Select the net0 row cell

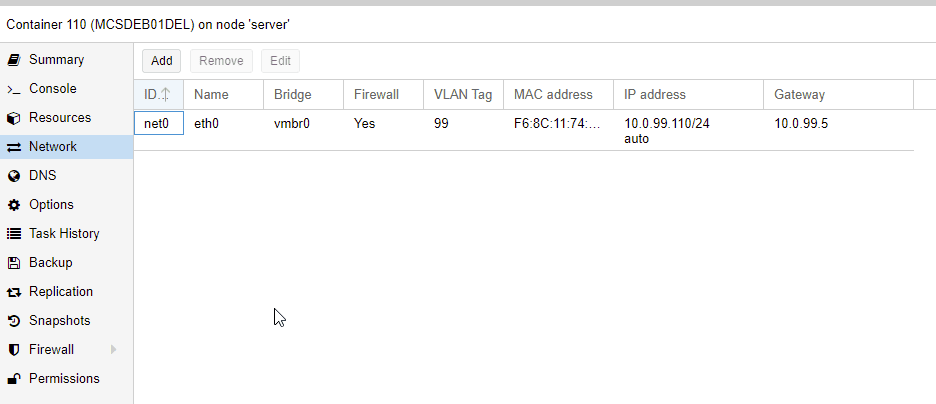[159, 124]
